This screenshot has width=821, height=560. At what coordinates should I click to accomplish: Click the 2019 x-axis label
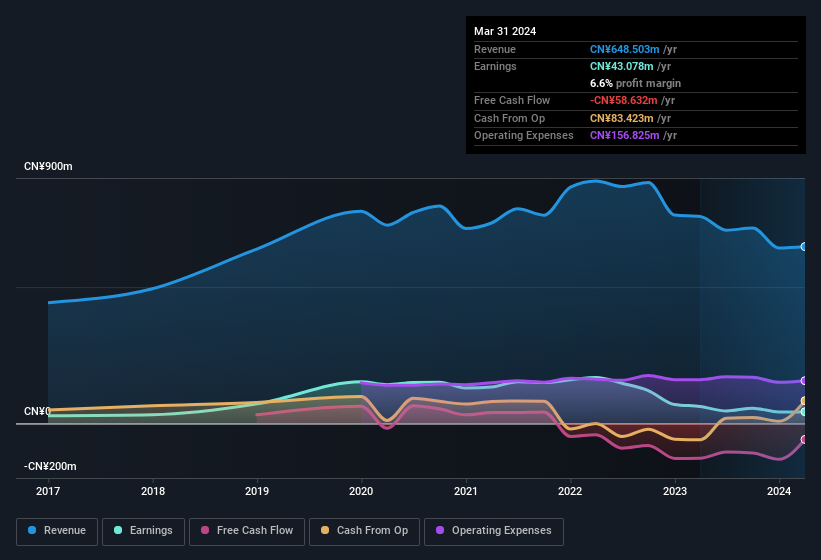(x=257, y=491)
